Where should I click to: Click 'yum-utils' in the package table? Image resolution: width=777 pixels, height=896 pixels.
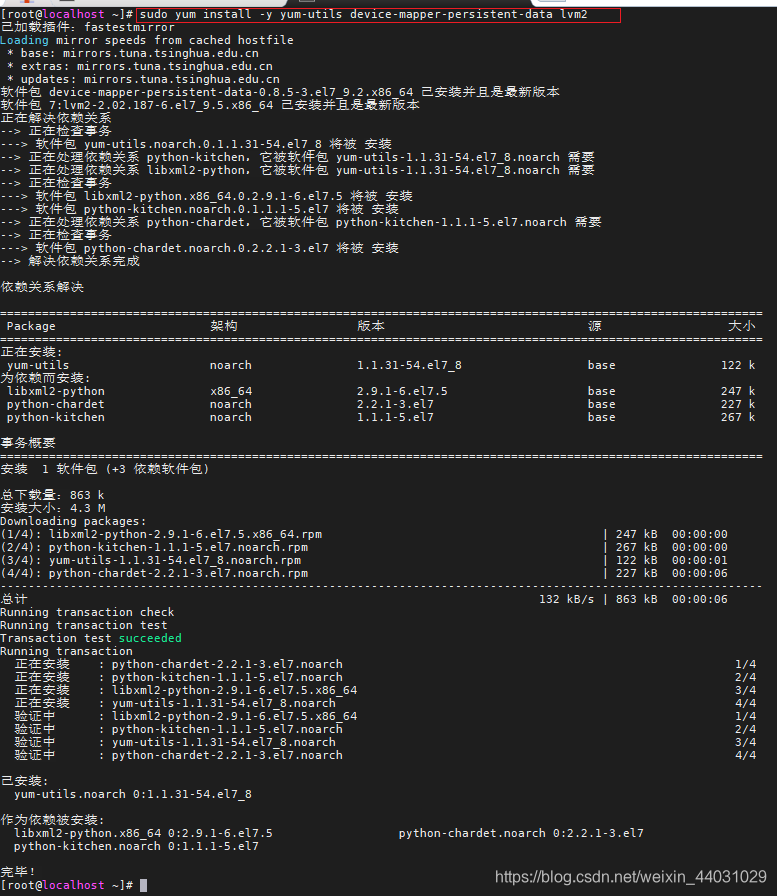tap(38, 366)
